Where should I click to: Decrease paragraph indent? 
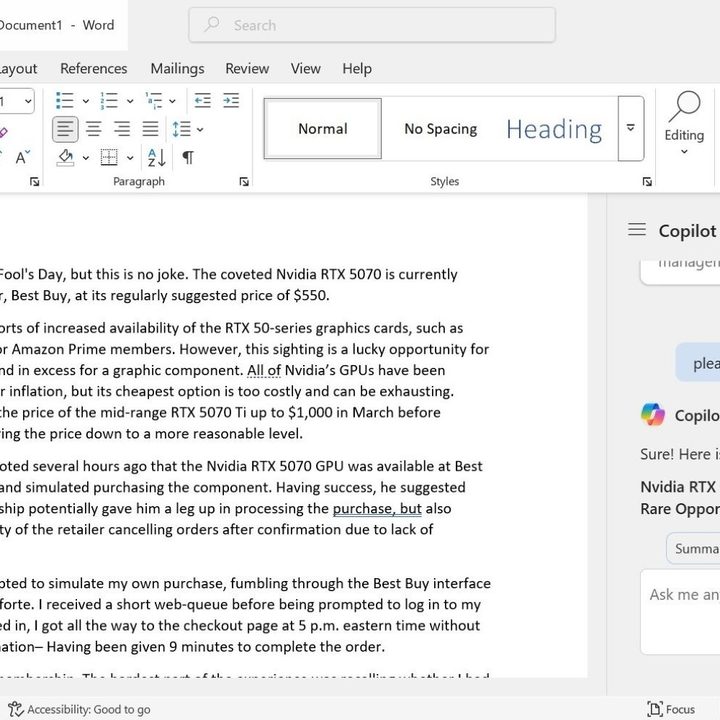click(x=202, y=101)
